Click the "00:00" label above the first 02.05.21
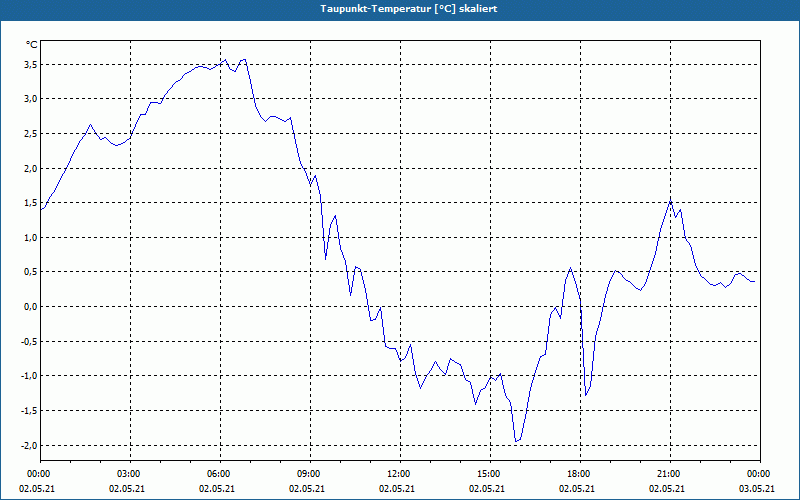Viewport: 800px width, 500px height. 40,474
